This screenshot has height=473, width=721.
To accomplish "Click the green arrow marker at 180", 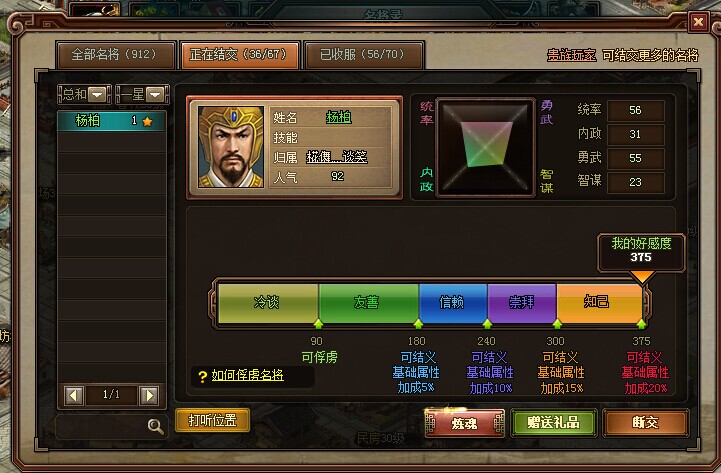I will [x=418, y=324].
